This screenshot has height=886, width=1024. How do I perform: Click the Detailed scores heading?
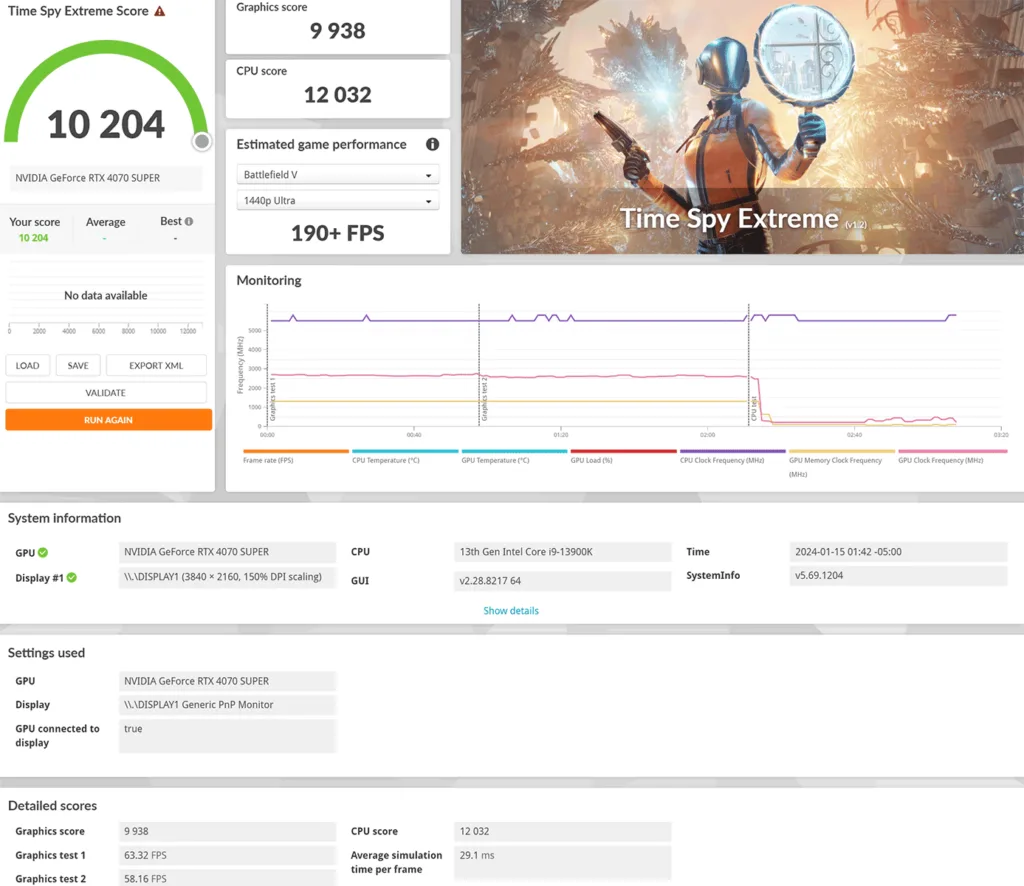tap(52, 806)
